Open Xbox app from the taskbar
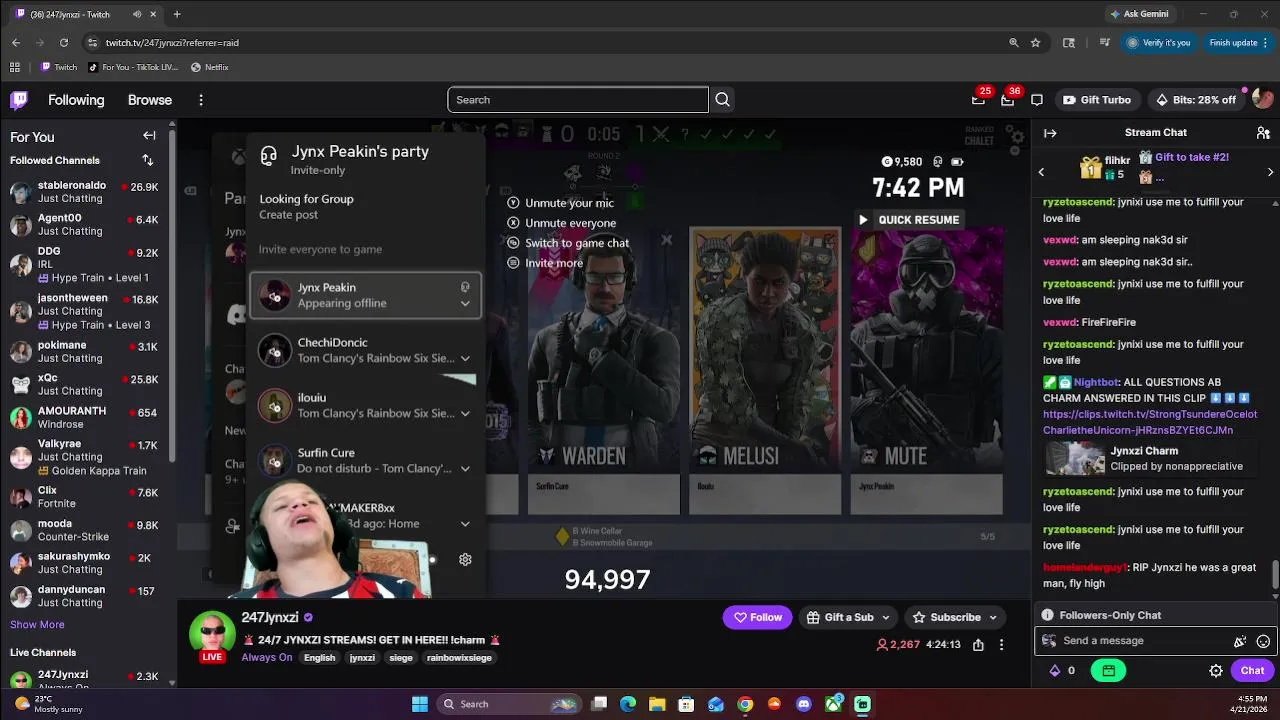 click(x=833, y=704)
